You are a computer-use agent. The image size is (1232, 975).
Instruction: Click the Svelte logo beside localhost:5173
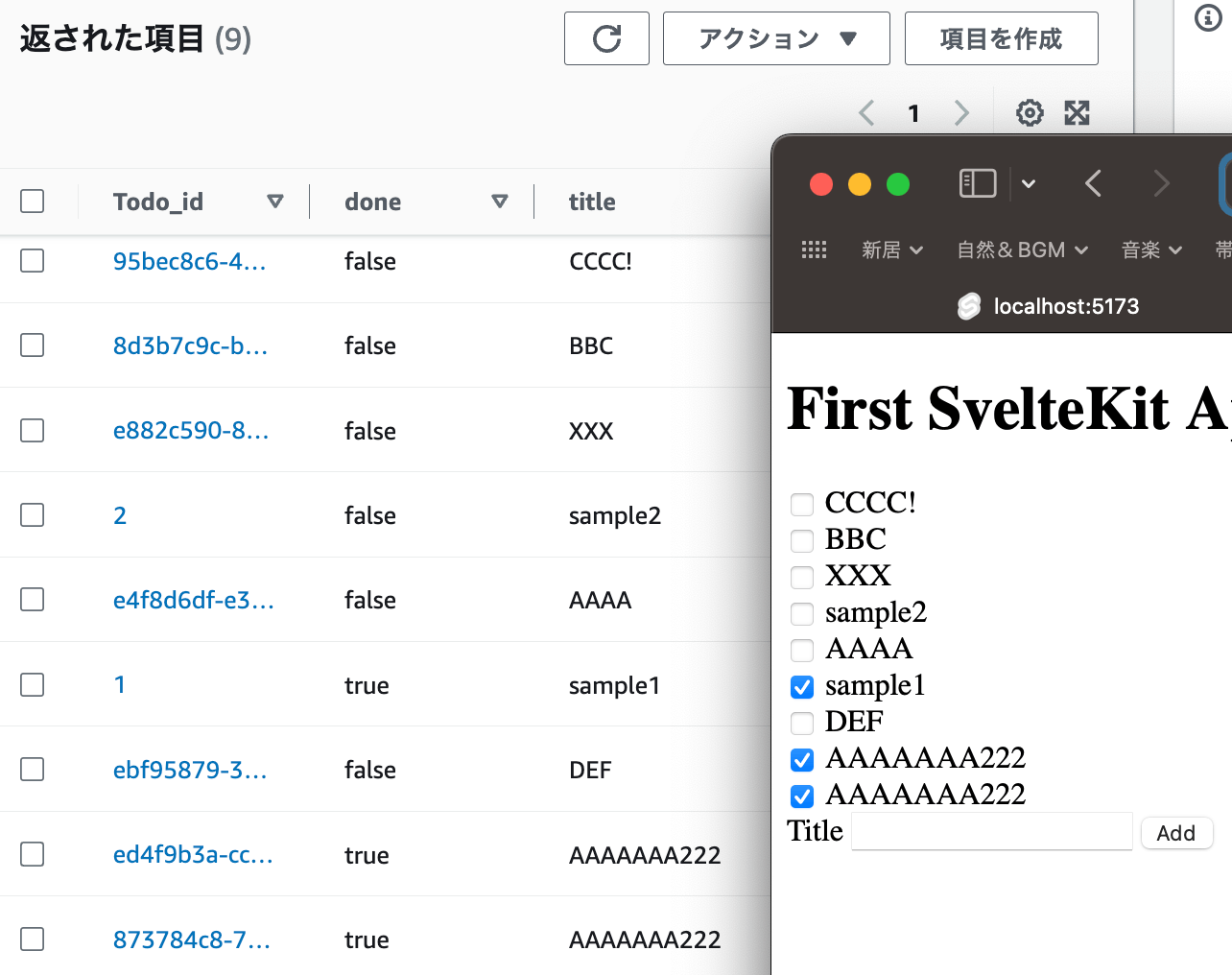click(x=968, y=306)
